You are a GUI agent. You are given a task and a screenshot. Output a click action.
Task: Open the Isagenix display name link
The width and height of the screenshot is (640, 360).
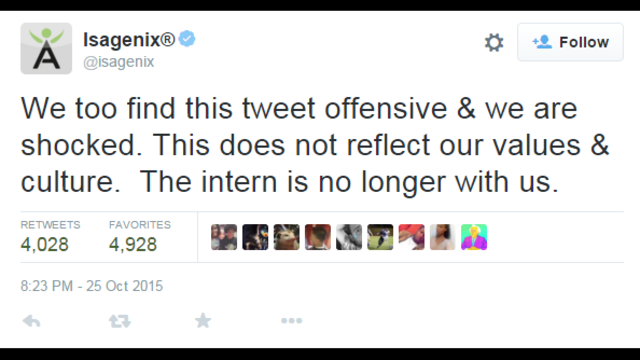129,40
